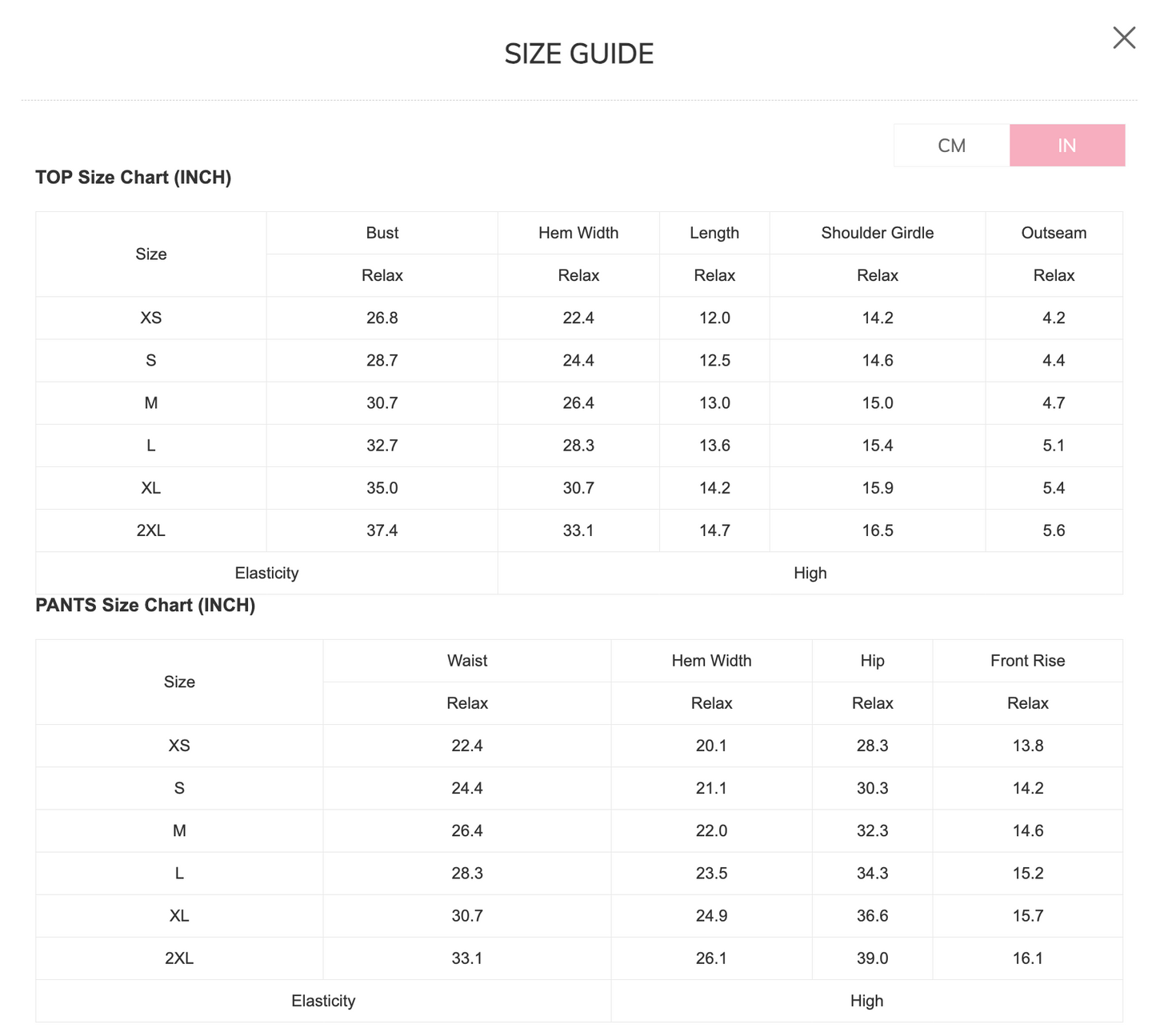This screenshot has width=1156, height=1036.
Task: Click the High elasticity value in PANTS chart
Action: [x=866, y=1001]
